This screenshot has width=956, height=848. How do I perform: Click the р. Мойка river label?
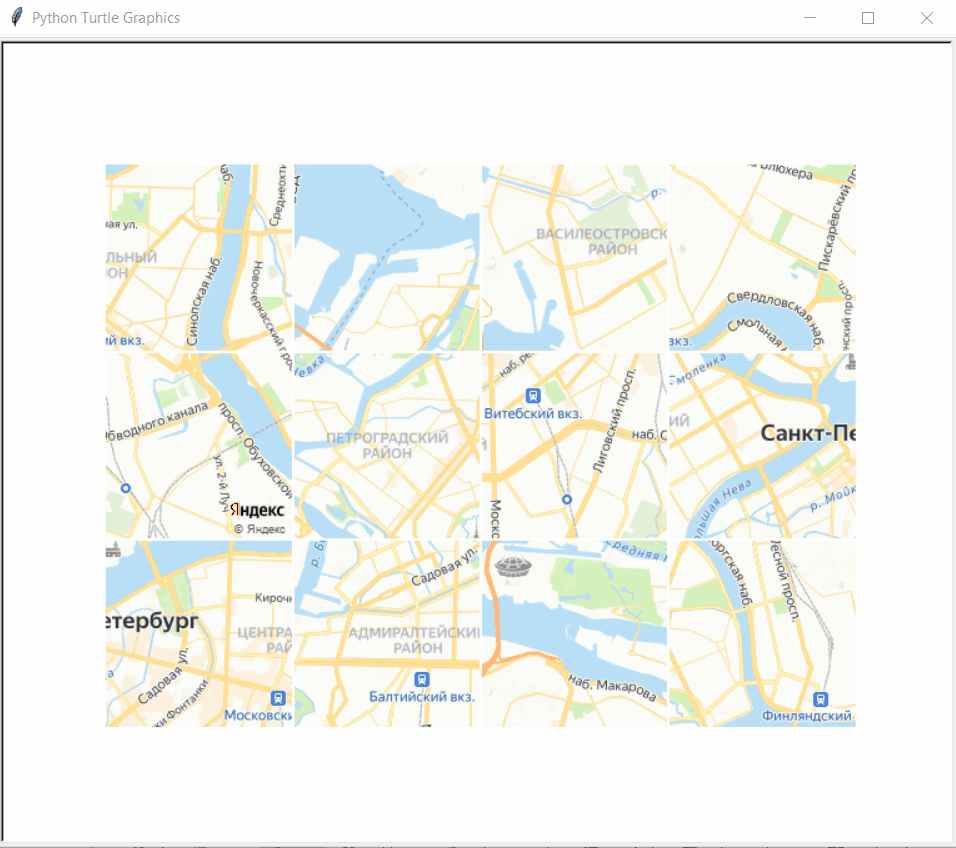833,499
